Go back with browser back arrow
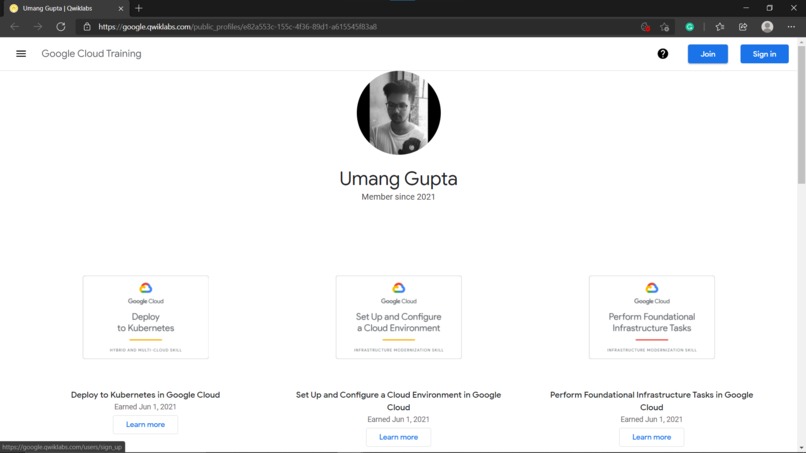Viewport: 806px width, 453px height. (14, 27)
